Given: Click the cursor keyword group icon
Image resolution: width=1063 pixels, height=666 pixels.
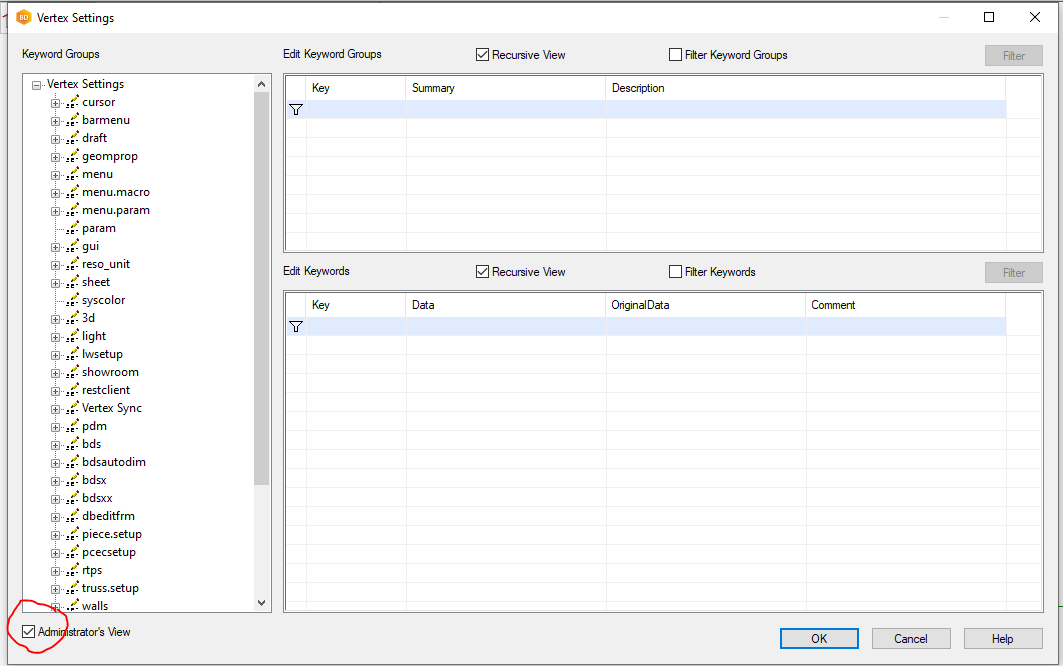Looking at the screenshot, I should (72, 102).
